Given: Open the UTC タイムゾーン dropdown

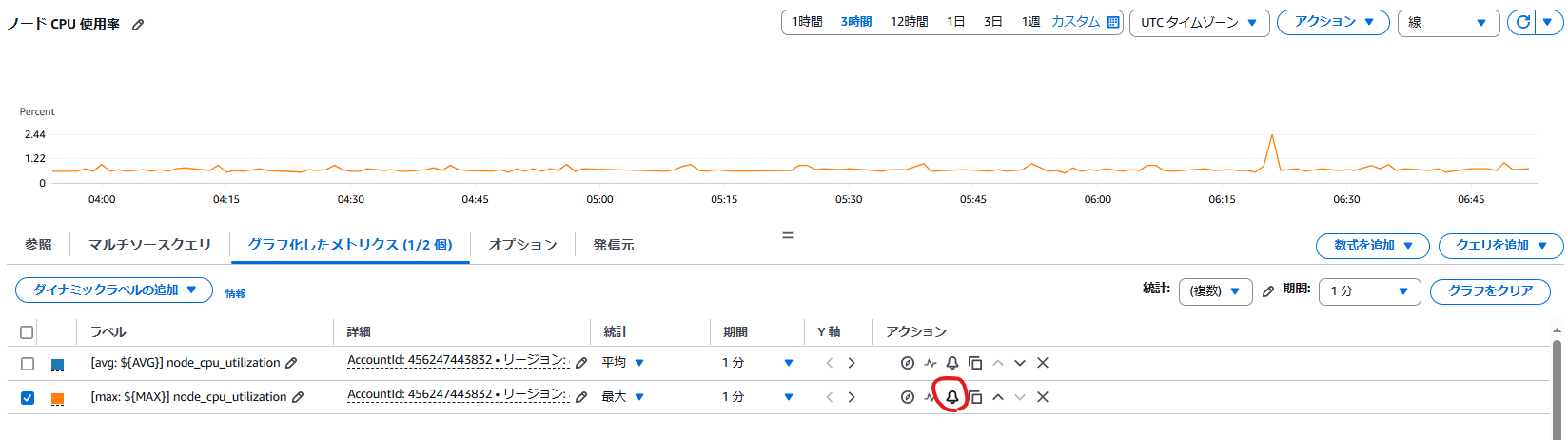Looking at the screenshot, I should click(x=1199, y=23).
